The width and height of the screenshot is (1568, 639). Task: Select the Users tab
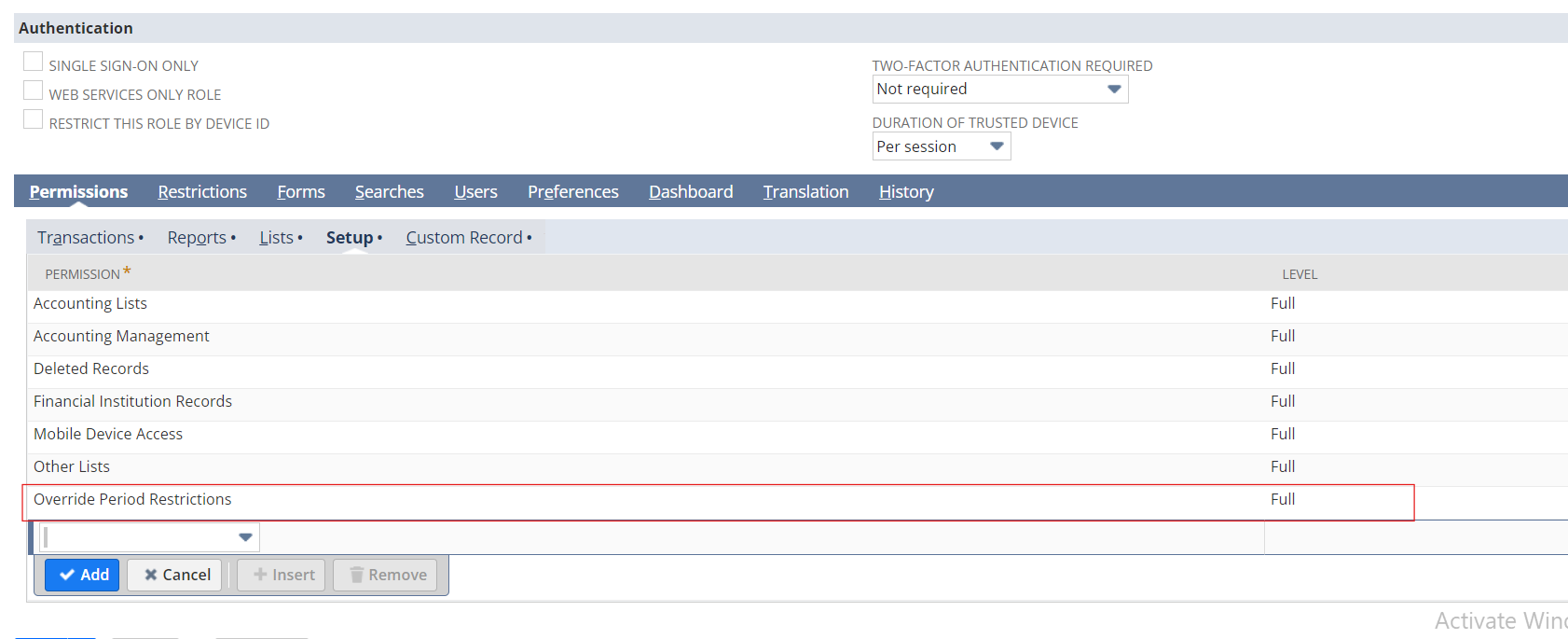pos(475,192)
